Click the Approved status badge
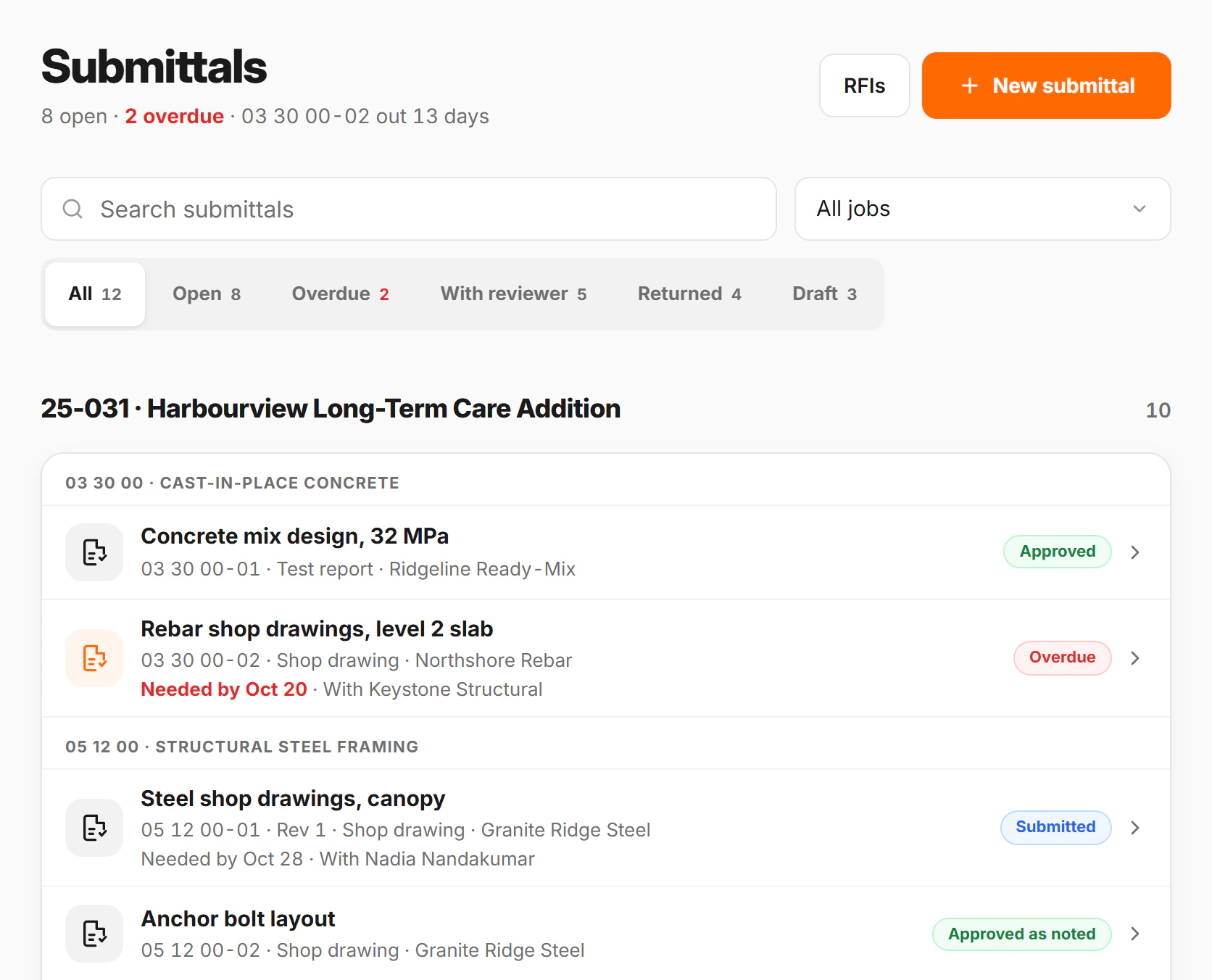Image resolution: width=1212 pixels, height=980 pixels. 1058,552
